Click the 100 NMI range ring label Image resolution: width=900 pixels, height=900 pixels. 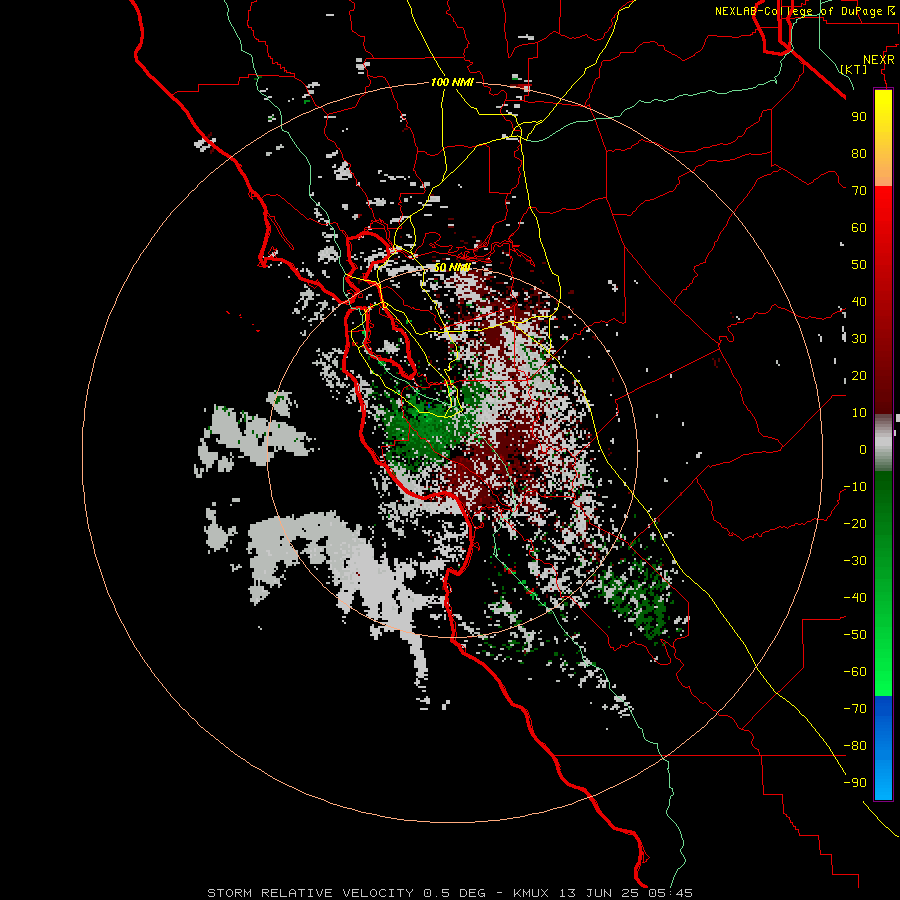[x=452, y=82]
